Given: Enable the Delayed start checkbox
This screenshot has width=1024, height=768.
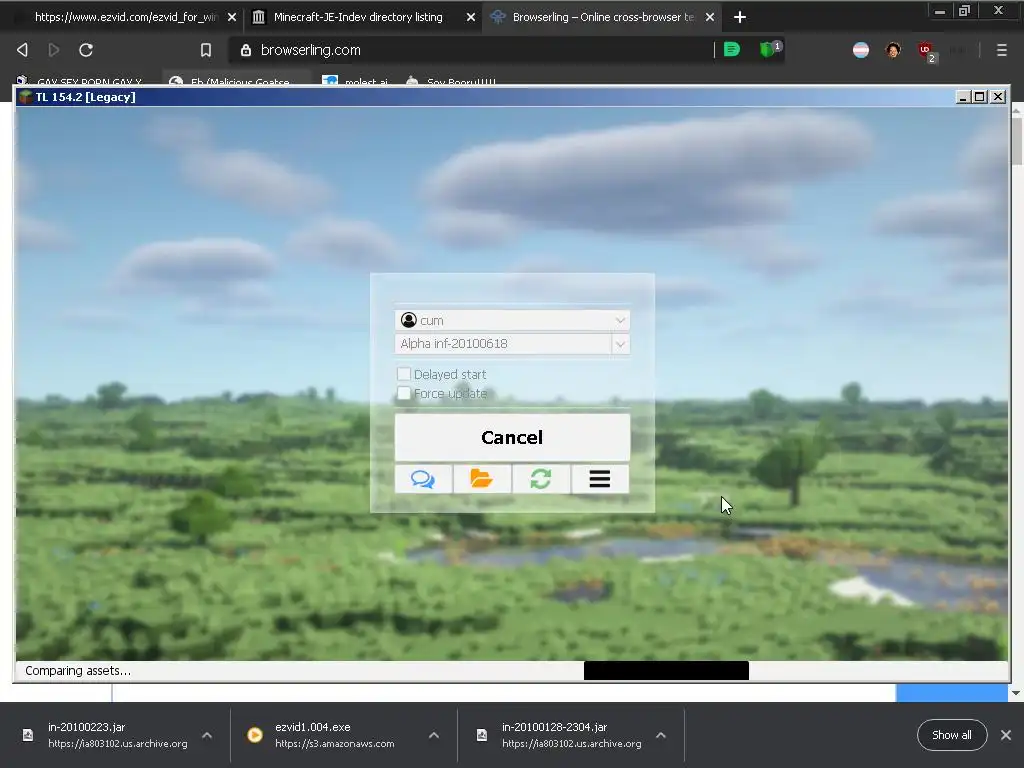Looking at the screenshot, I should point(404,374).
